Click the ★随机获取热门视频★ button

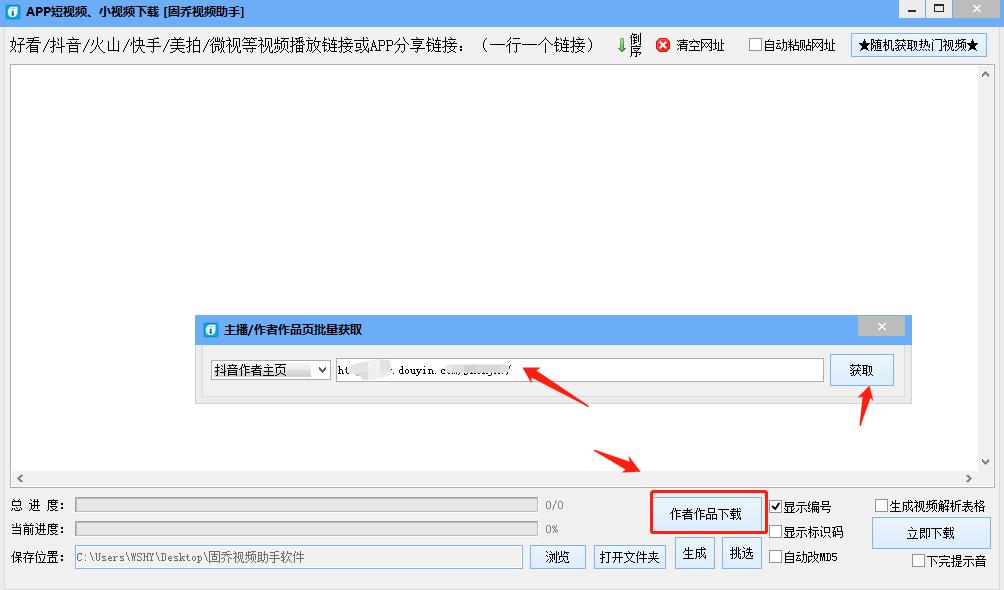tap(920, 44)
